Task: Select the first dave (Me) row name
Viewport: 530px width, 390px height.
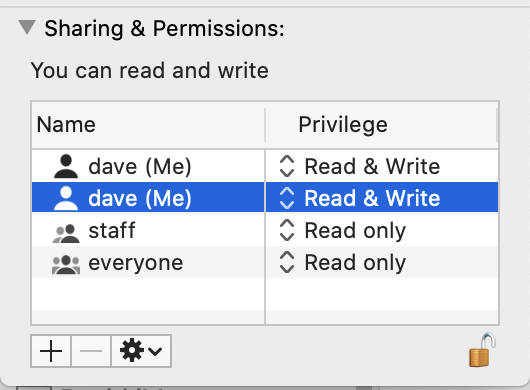Action: point(140,167)
